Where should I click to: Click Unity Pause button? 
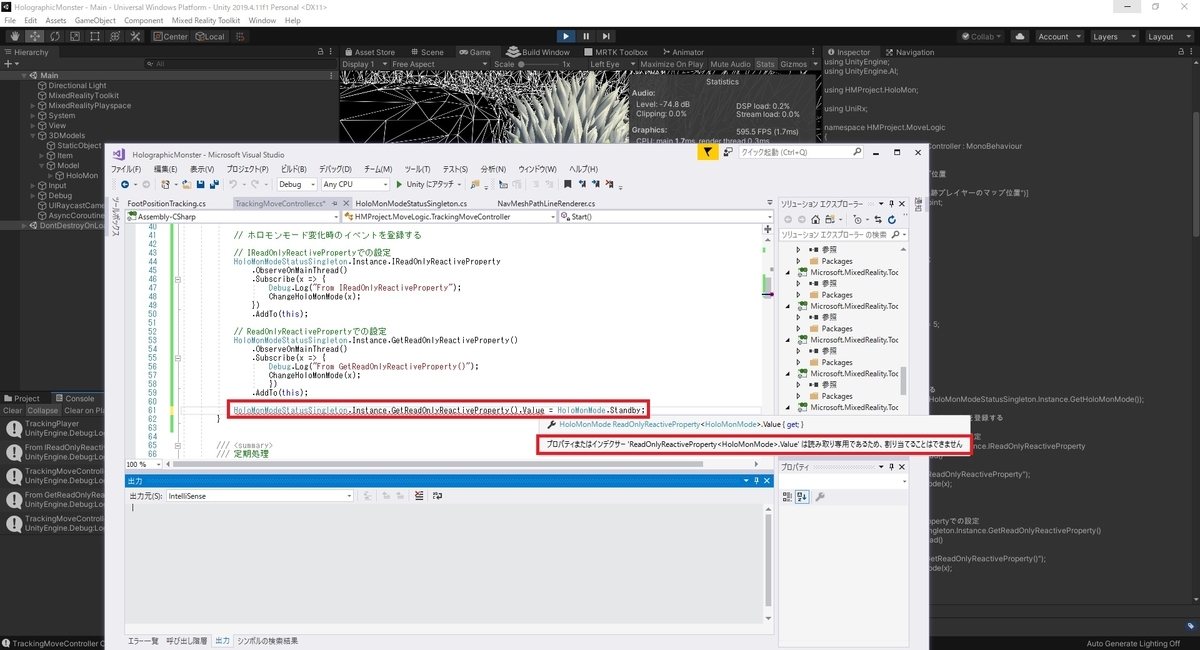[x=587, y=36]
